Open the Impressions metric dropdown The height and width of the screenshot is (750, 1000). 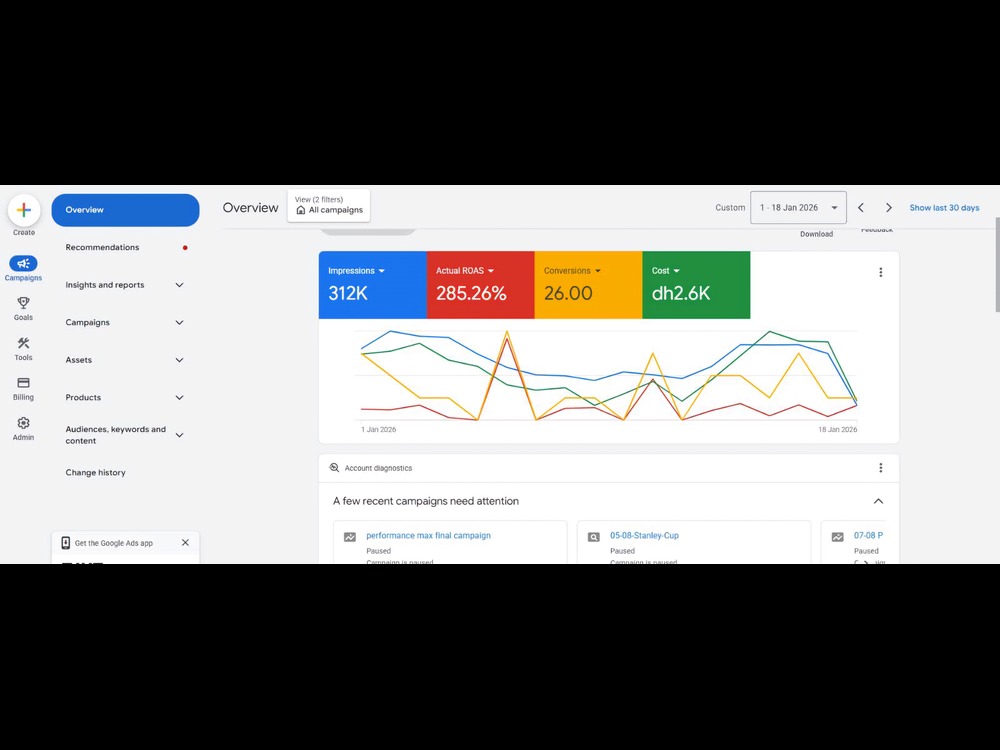coord(357,271)
